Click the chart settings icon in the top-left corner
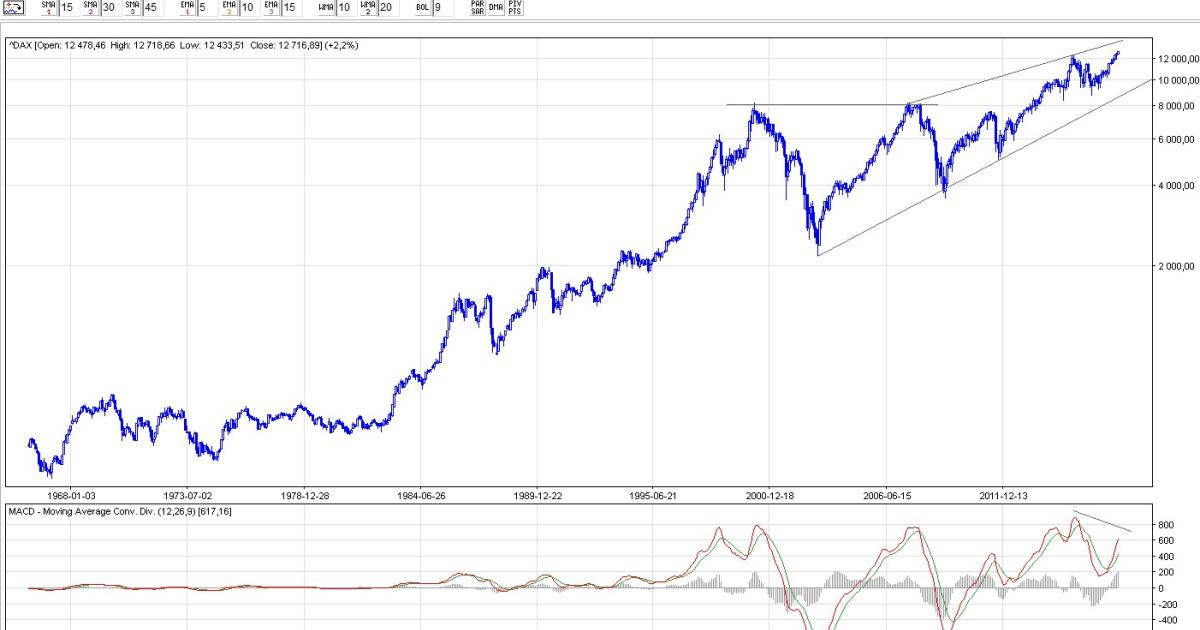 point(14,7)
